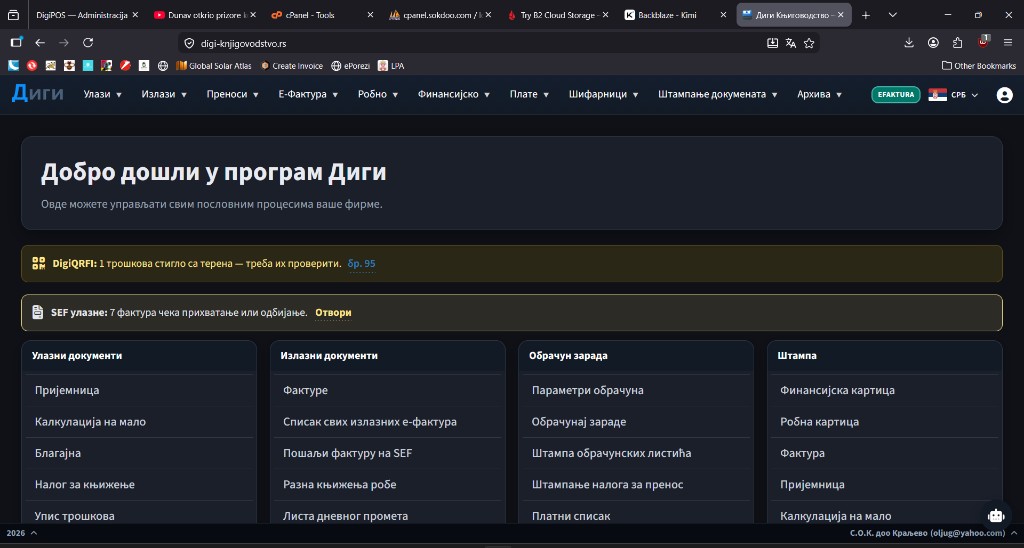Open a new tab with the plus icon
This screenshot has height=548, width=1024.
866,15
